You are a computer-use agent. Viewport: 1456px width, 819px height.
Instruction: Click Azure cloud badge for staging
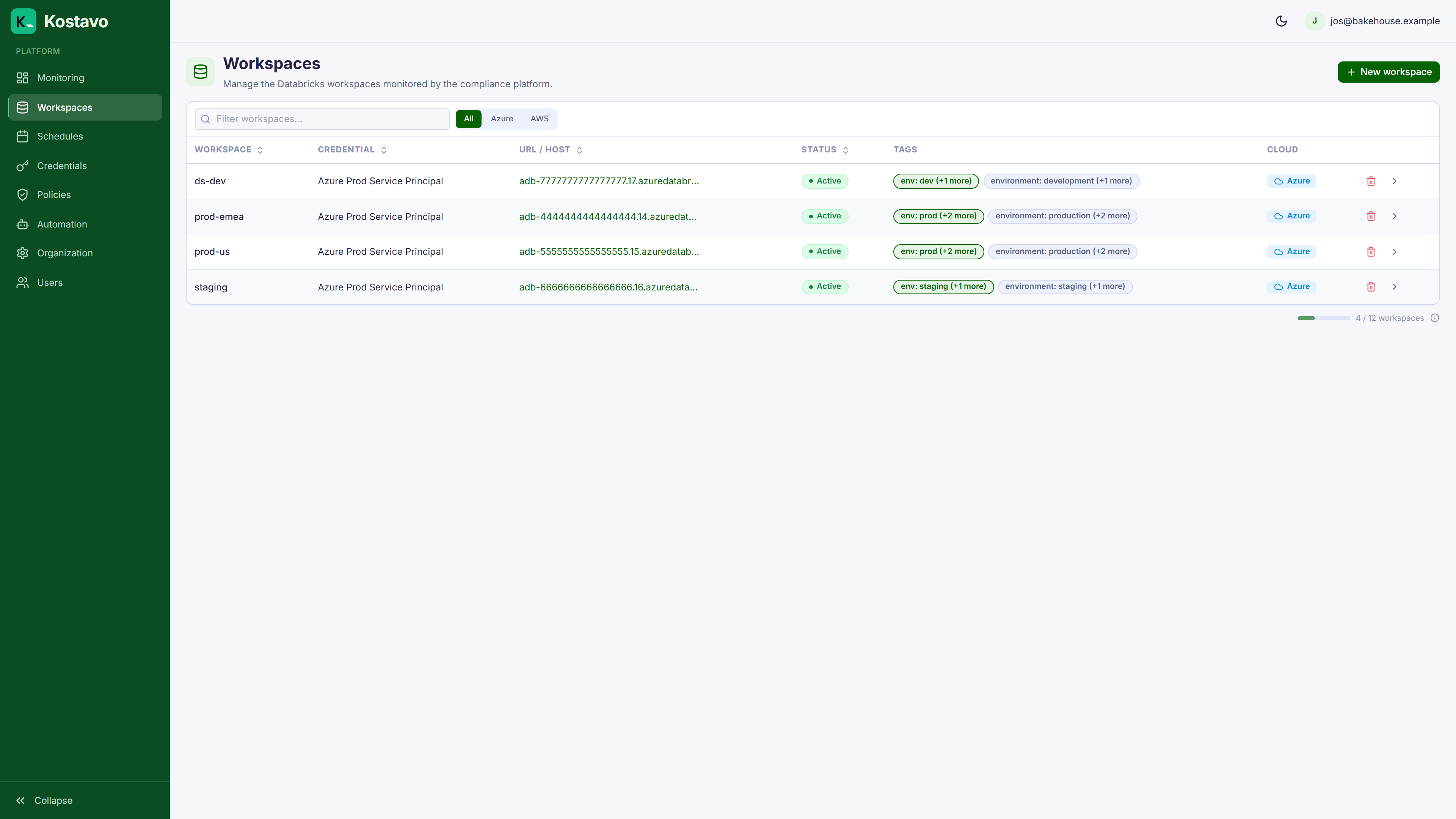click(1291, 287)
